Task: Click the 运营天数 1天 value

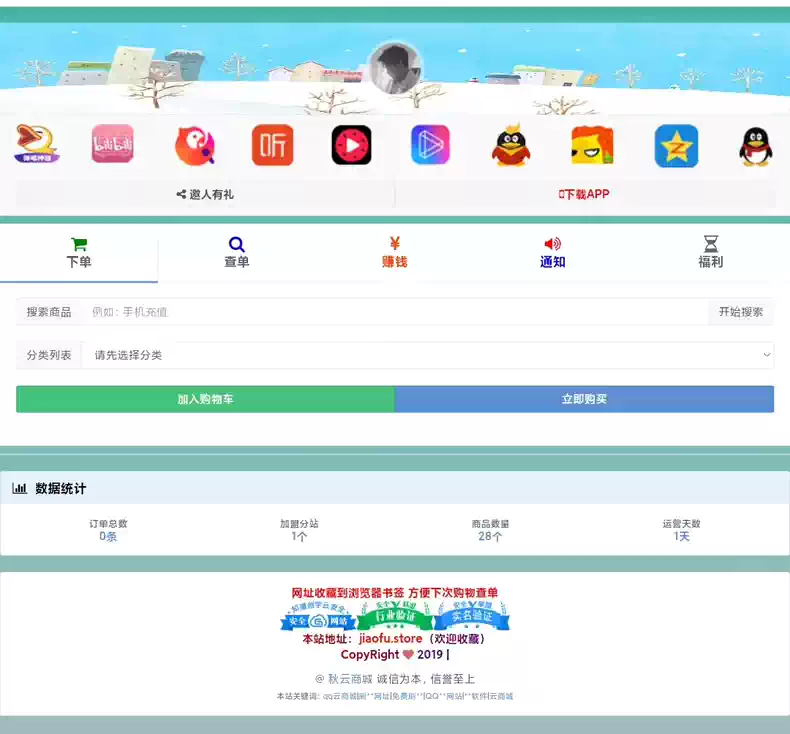Action: [682, 537]
